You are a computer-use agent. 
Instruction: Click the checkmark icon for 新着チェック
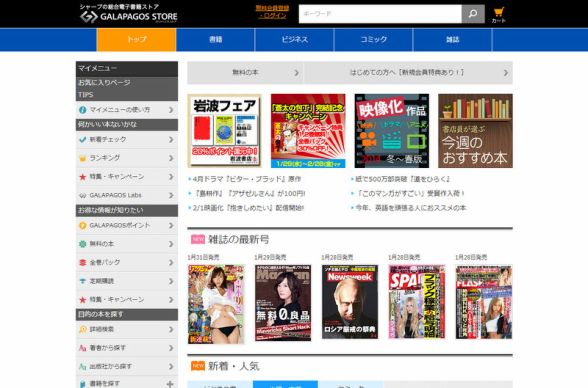click(x=82, y=139)
